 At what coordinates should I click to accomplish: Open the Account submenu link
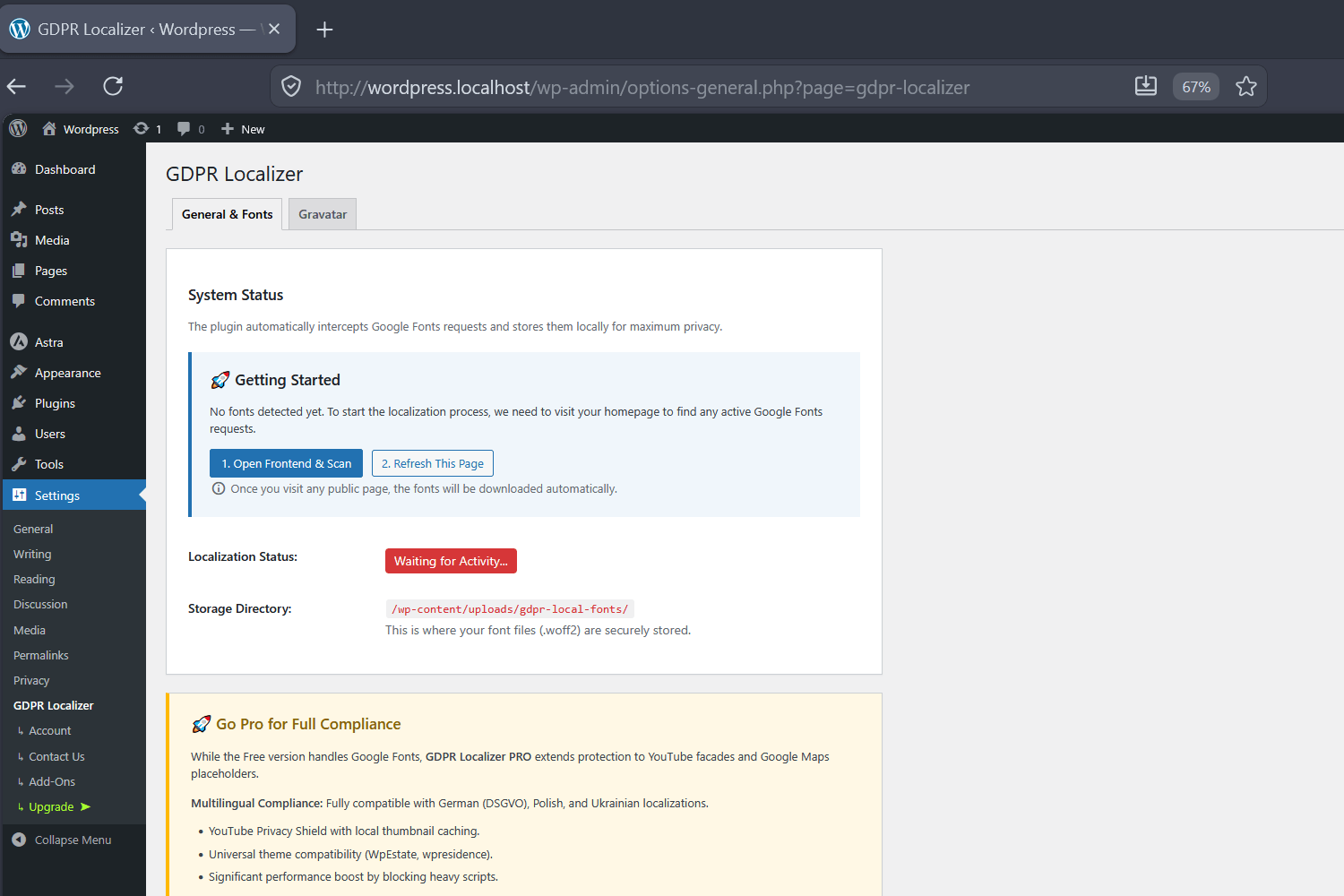click(x=49, y=730)
